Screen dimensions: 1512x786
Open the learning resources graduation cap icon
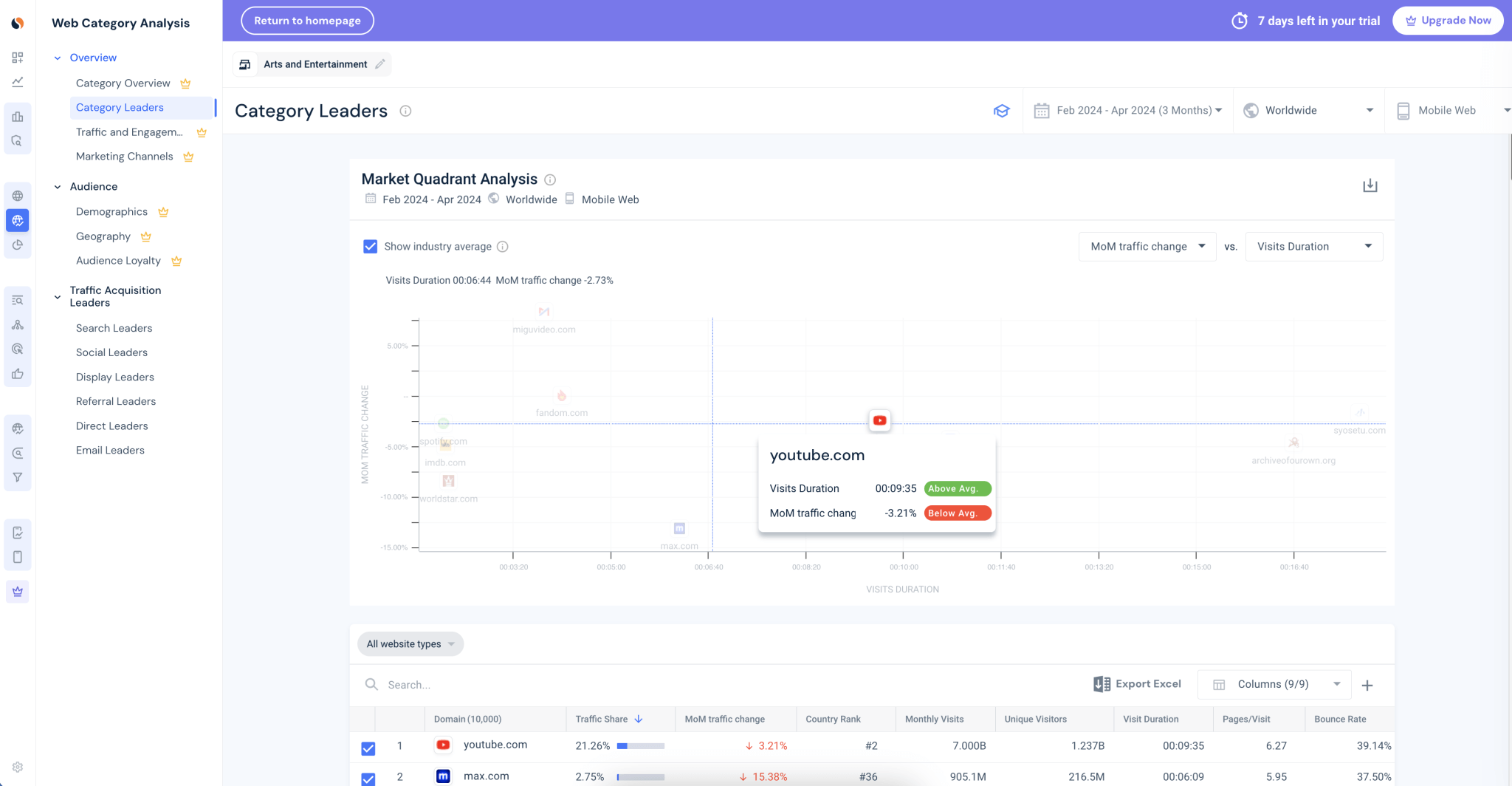[1002, 110]
